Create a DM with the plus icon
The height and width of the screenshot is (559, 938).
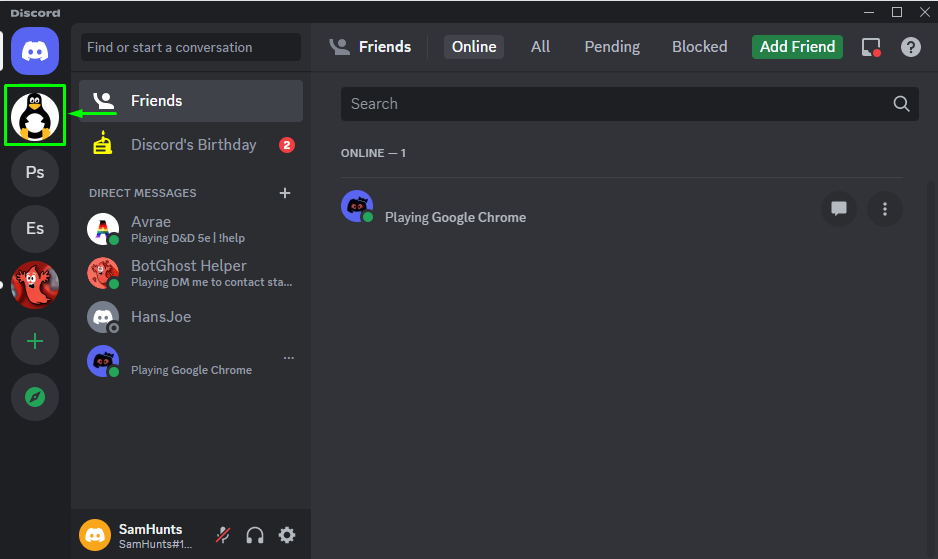coord(285,193)
